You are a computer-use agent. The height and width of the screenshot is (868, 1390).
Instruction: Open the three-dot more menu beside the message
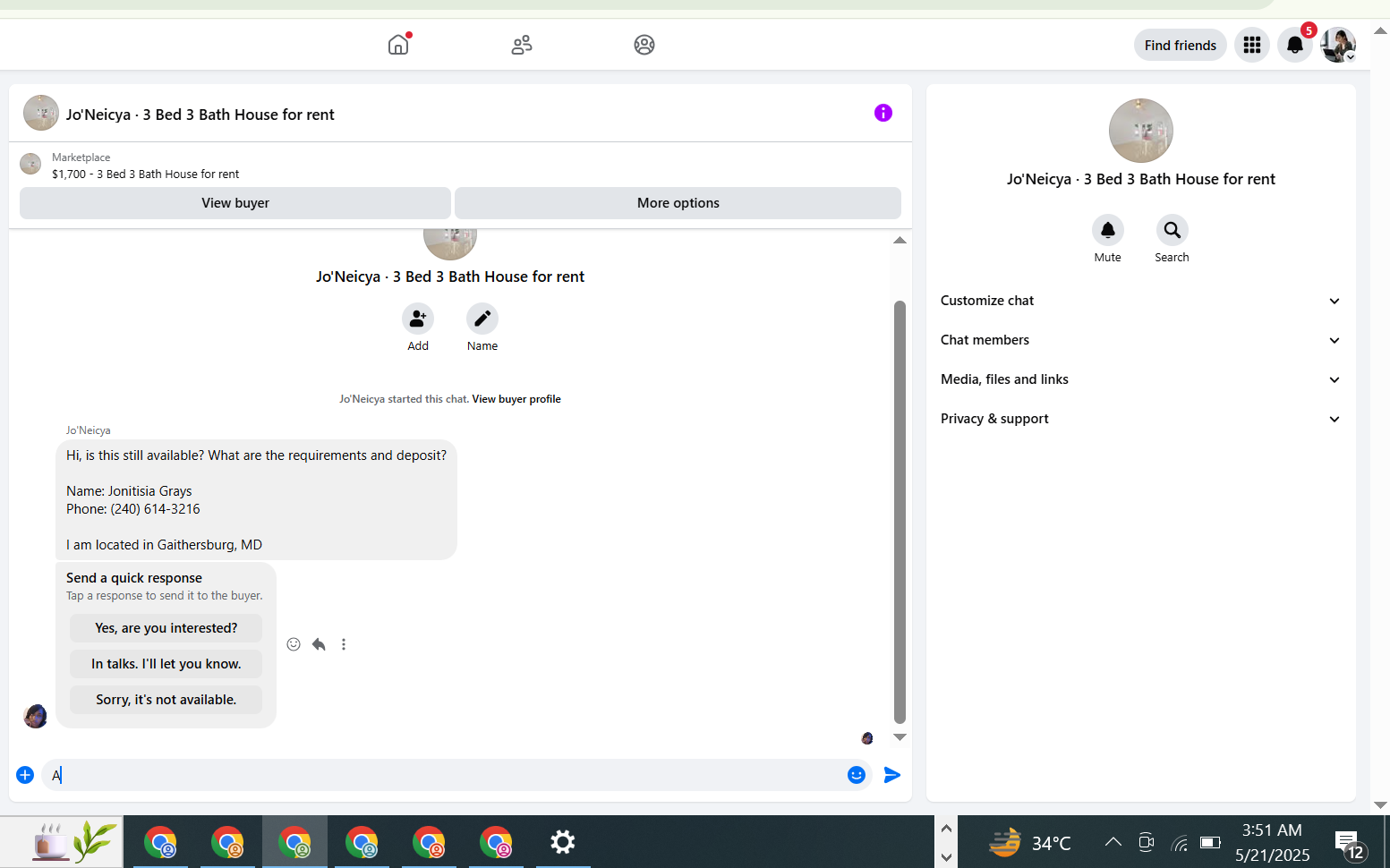click(344, 644)
